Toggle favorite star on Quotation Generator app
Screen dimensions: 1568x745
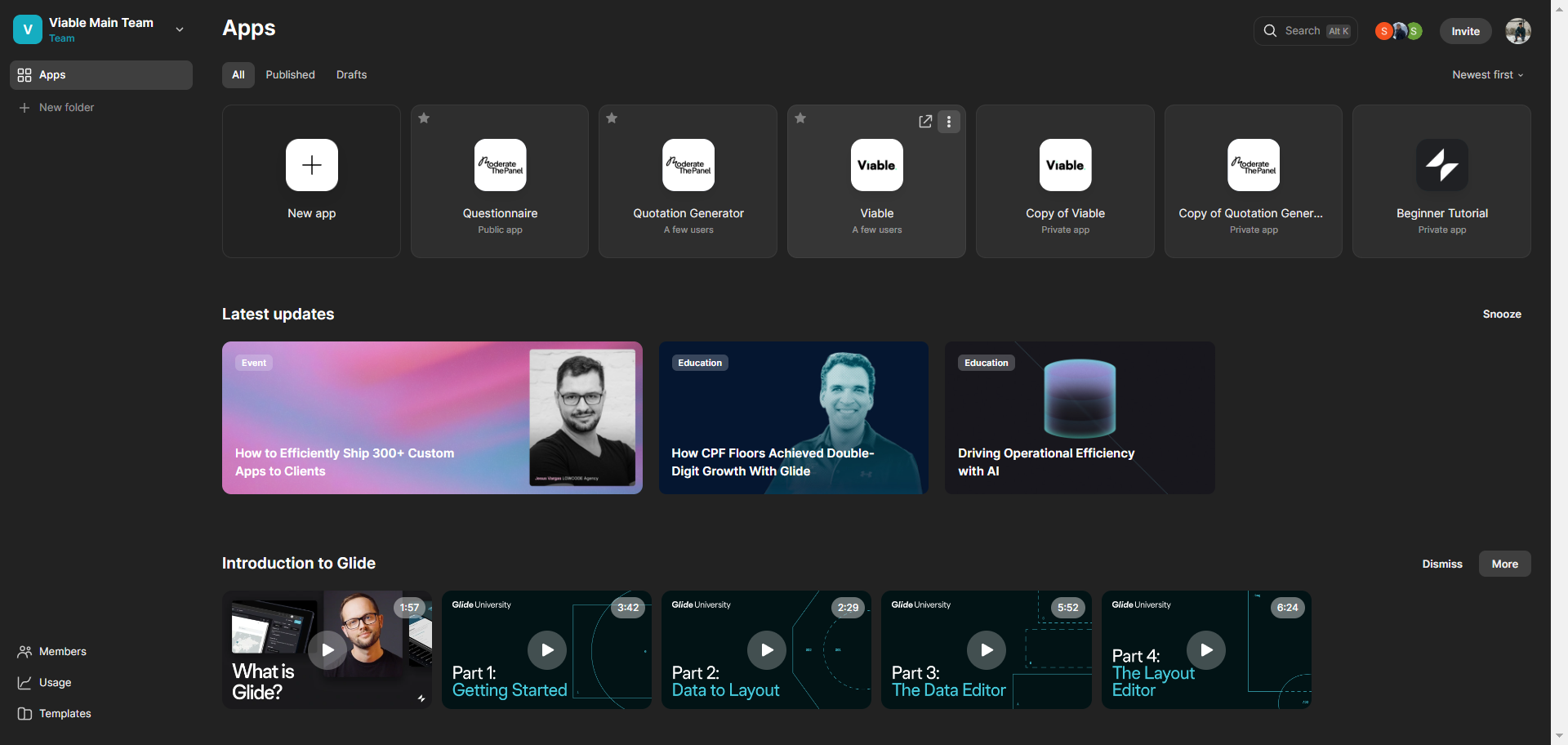point(612,118)
